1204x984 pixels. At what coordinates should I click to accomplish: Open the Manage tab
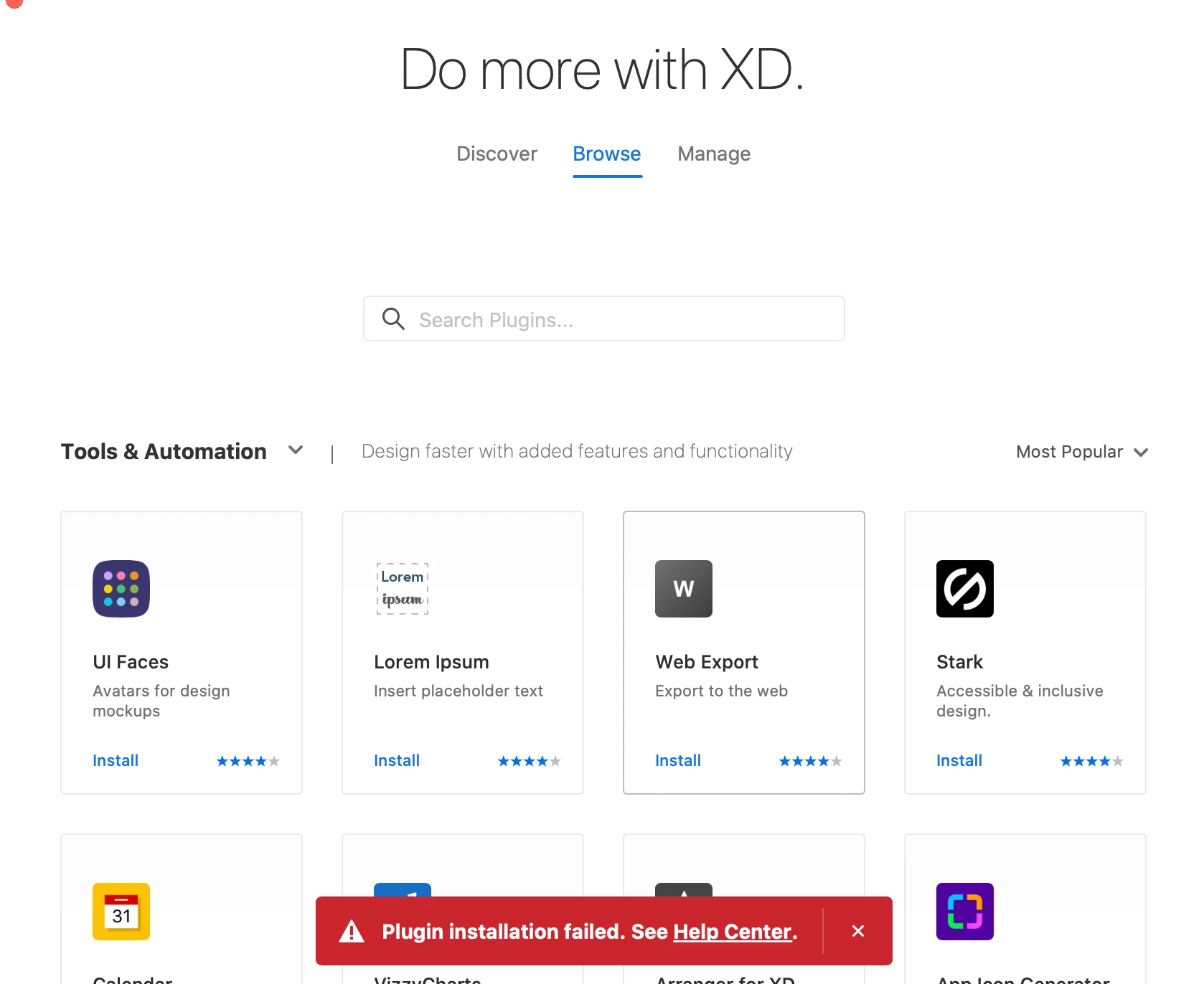(714, 153)
